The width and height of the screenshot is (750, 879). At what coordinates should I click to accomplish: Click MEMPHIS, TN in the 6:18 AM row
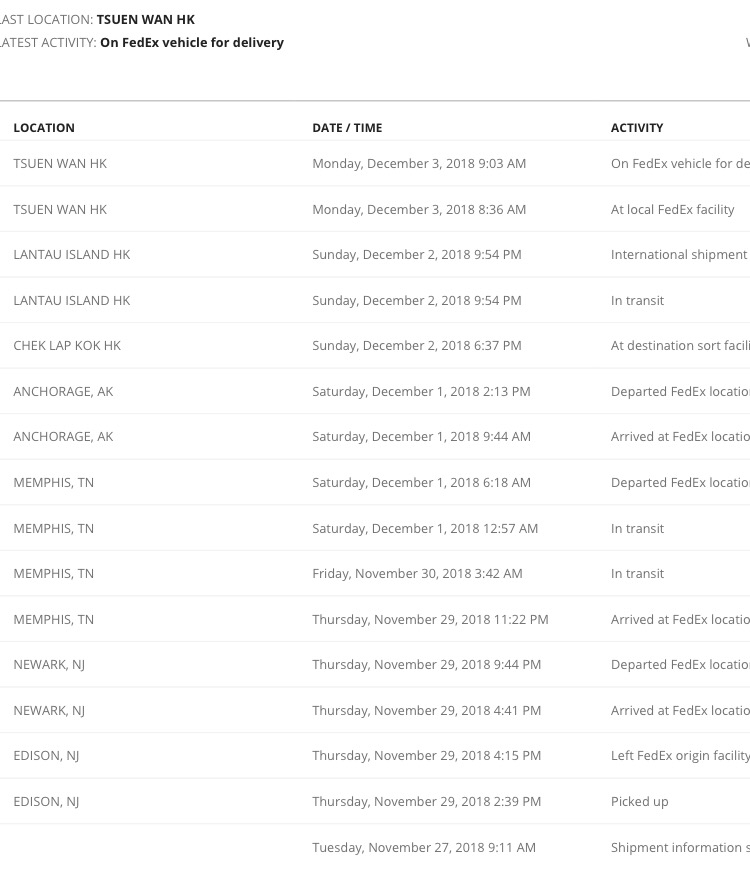click(53, 483)
